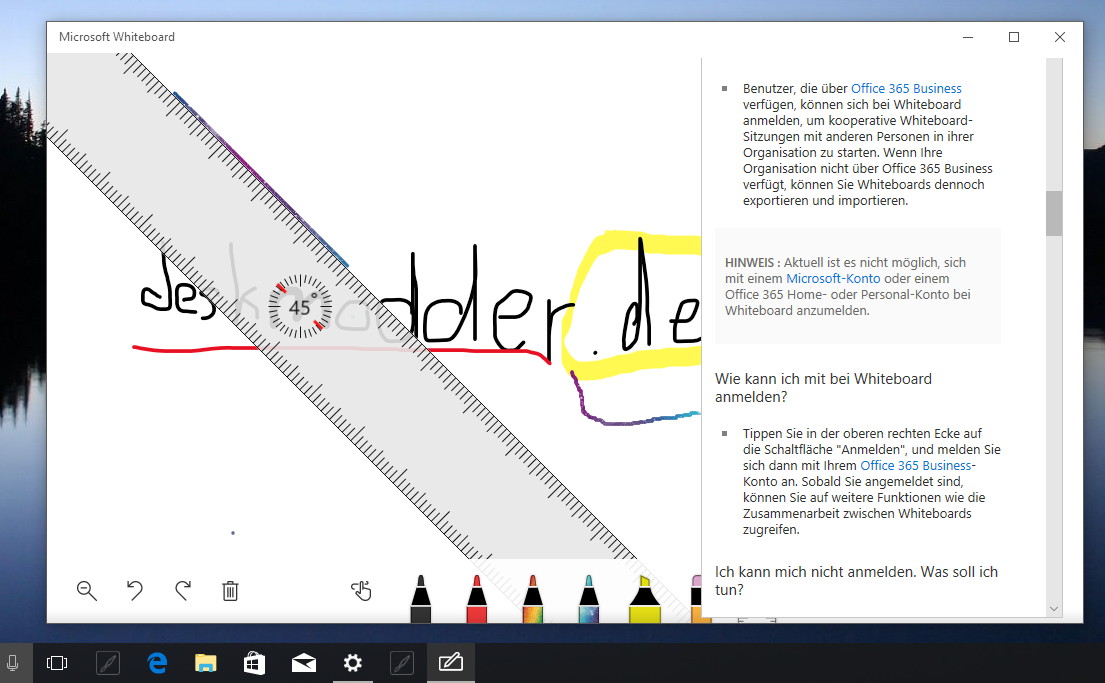
Task: Toggle finger touch inking mode
Action: 361,591
